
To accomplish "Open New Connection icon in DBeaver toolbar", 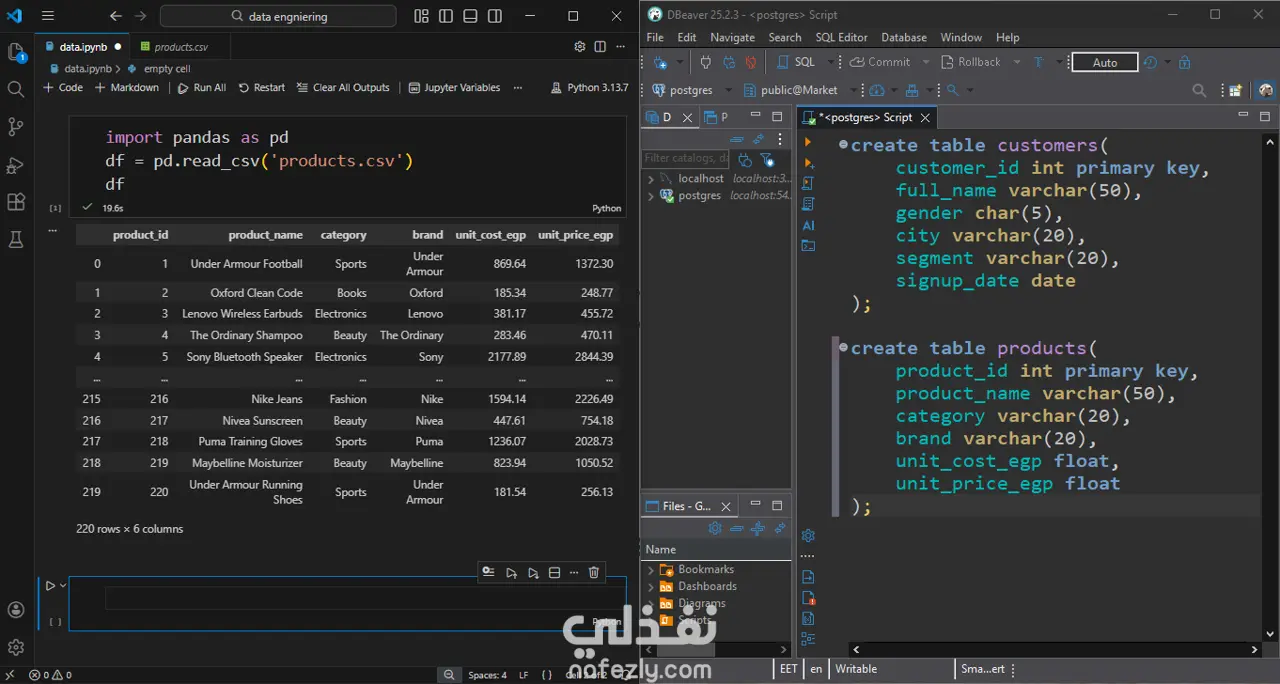I will click(x=660, y=62).
